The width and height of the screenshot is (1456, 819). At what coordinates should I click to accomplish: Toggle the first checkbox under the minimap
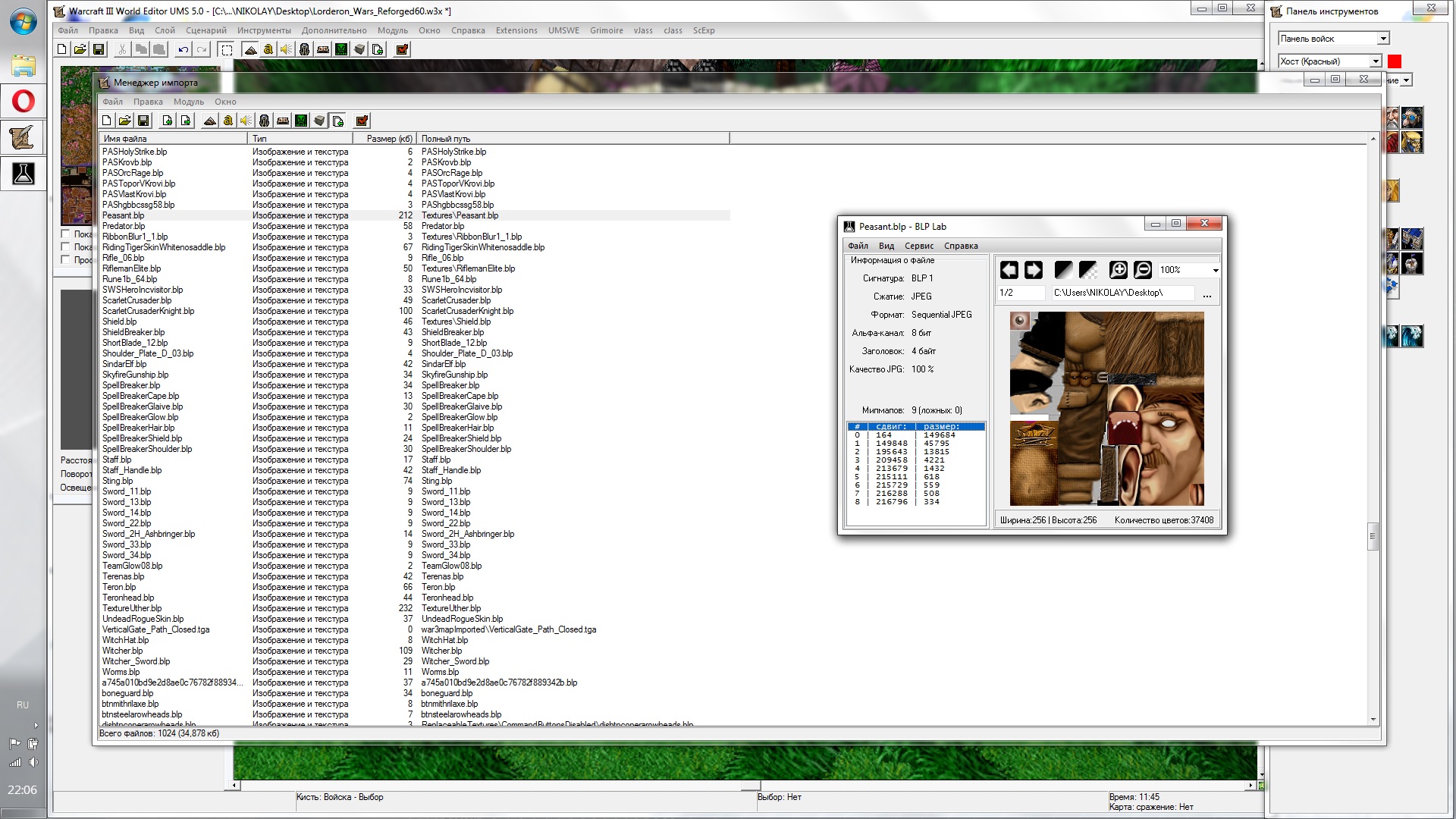[x=65, y=234]
